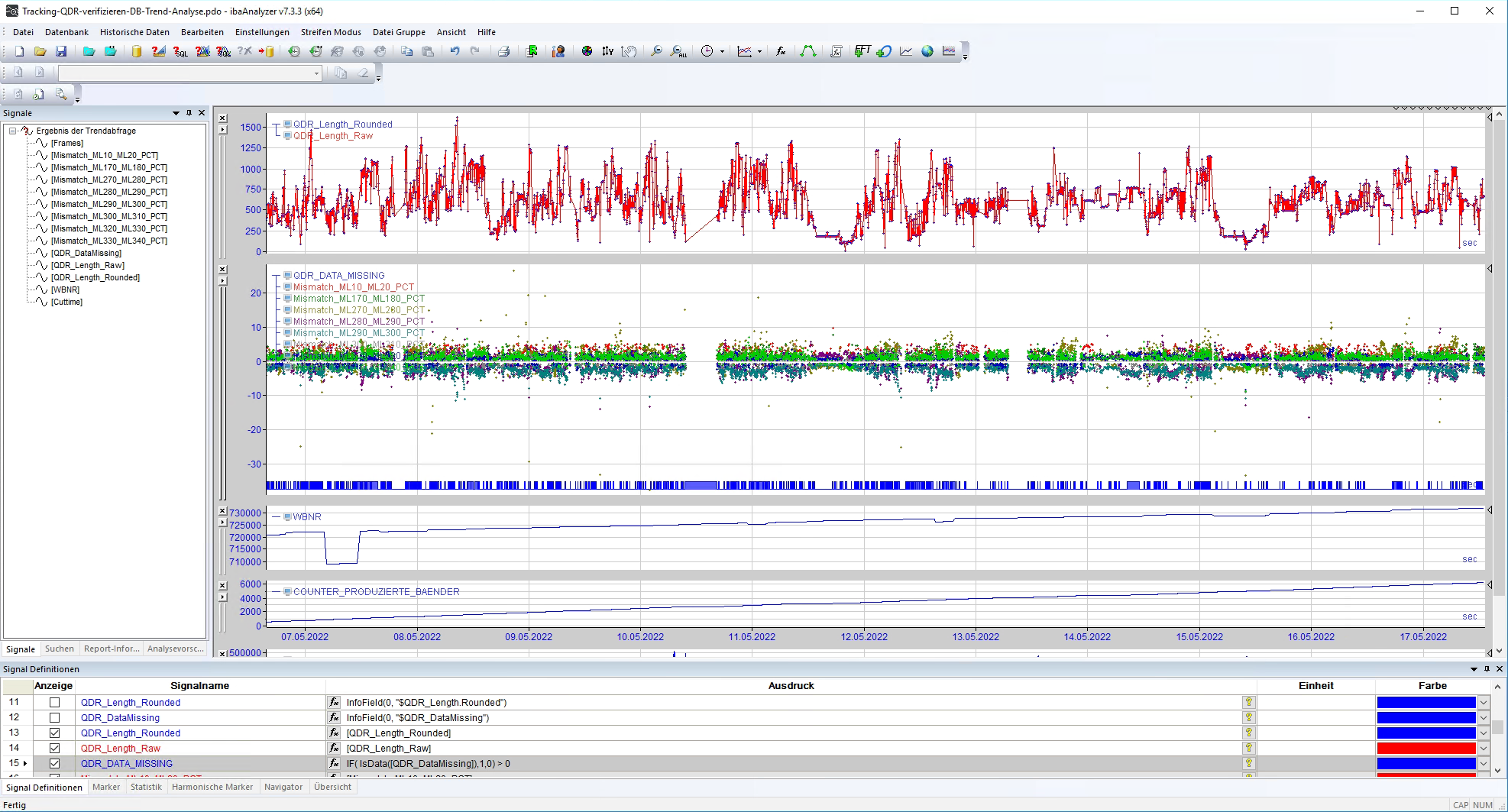
Task: Create a new analysis document
Action: click(x=19, y=51)
